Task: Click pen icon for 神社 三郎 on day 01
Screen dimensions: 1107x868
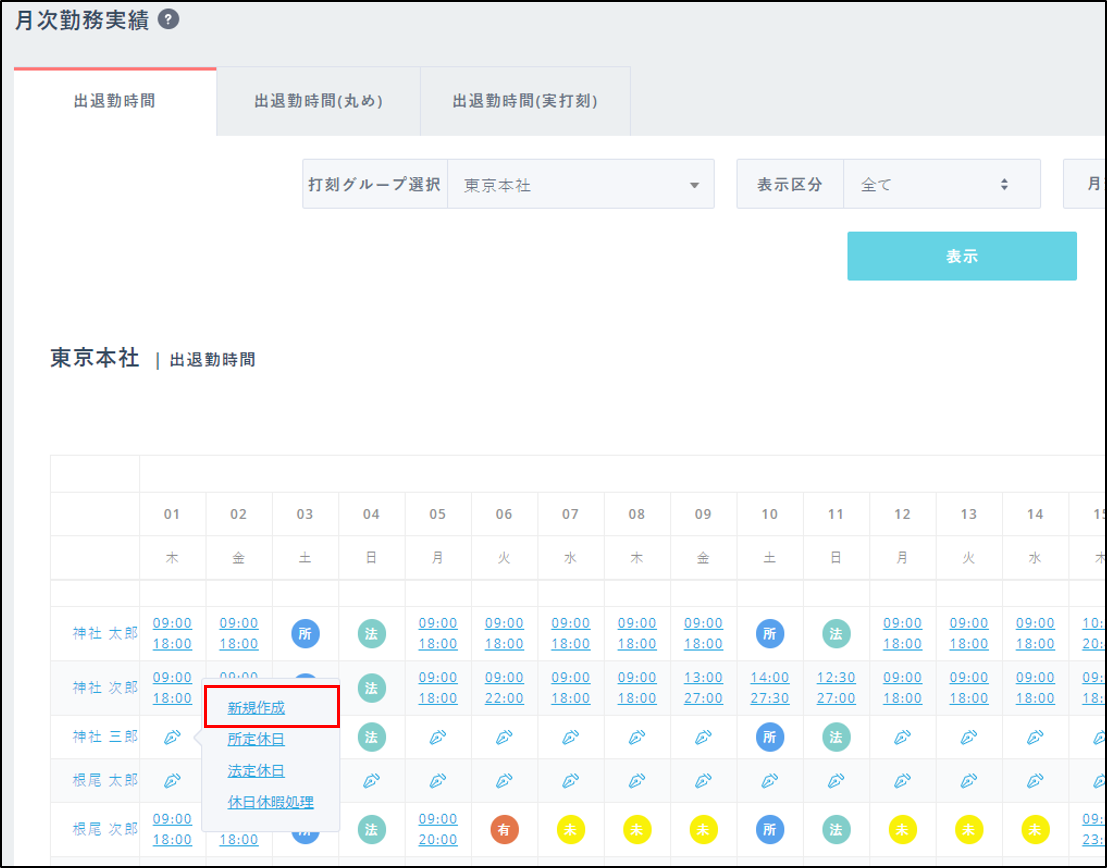Action: click(x=171, y=737)
